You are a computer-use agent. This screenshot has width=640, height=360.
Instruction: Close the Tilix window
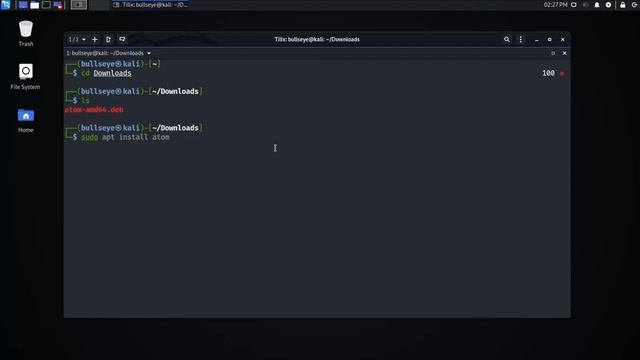pos(562,40)
